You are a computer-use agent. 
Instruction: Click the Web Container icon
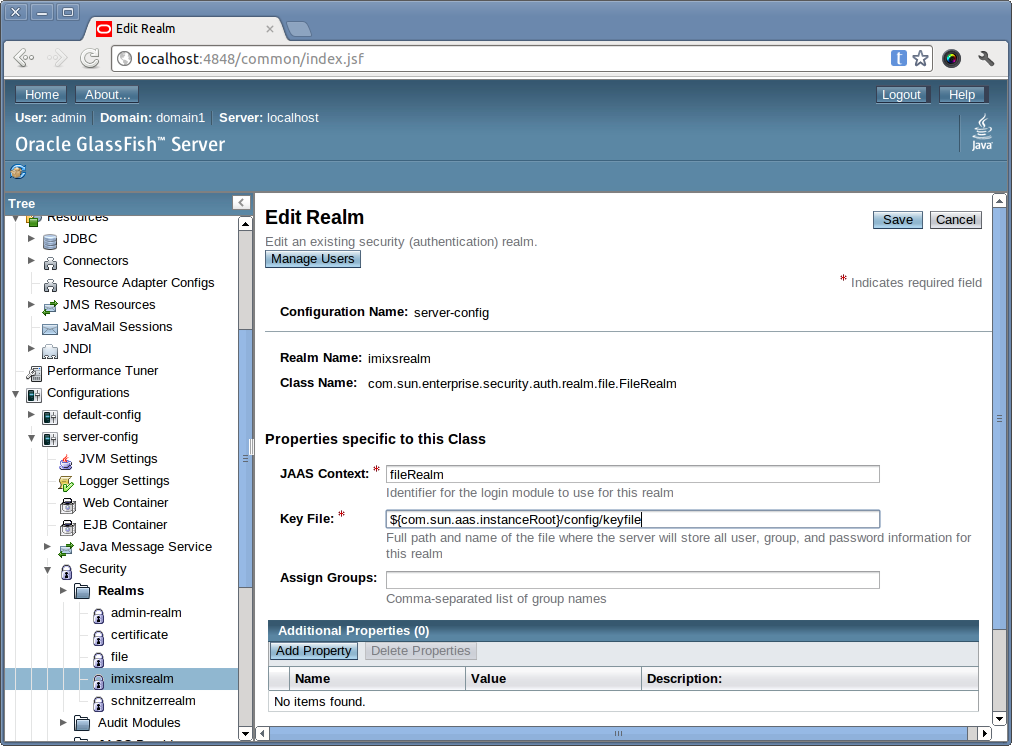[x=68, y=505]
